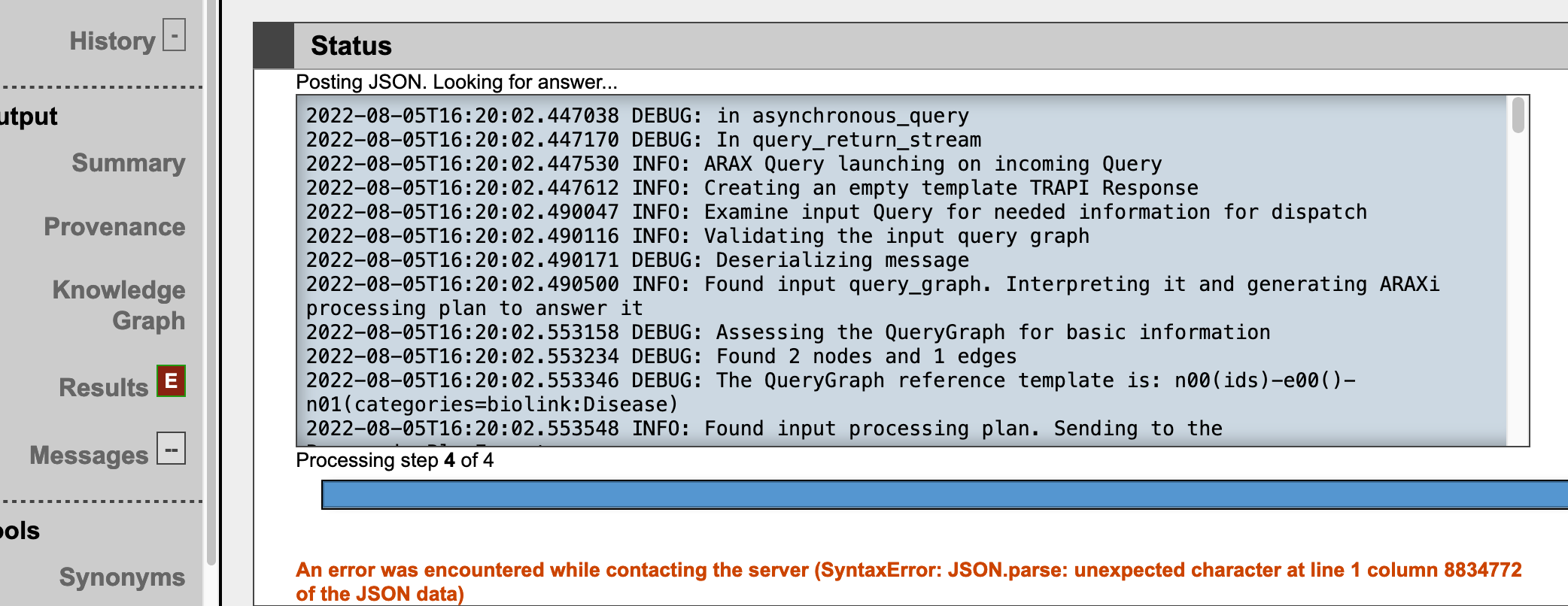Click the sidebar vertical scrollbar
The width and height of the screenshot is (1568, 606).
[211, 282]
